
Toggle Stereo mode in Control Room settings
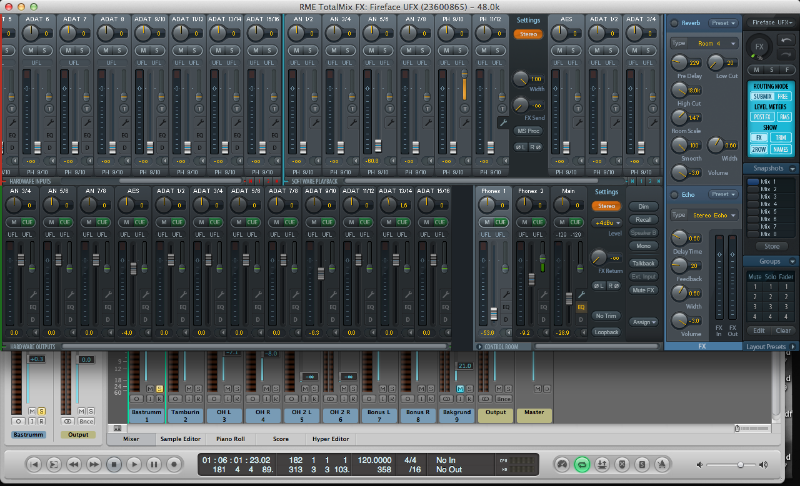click(x=606, y=206)
